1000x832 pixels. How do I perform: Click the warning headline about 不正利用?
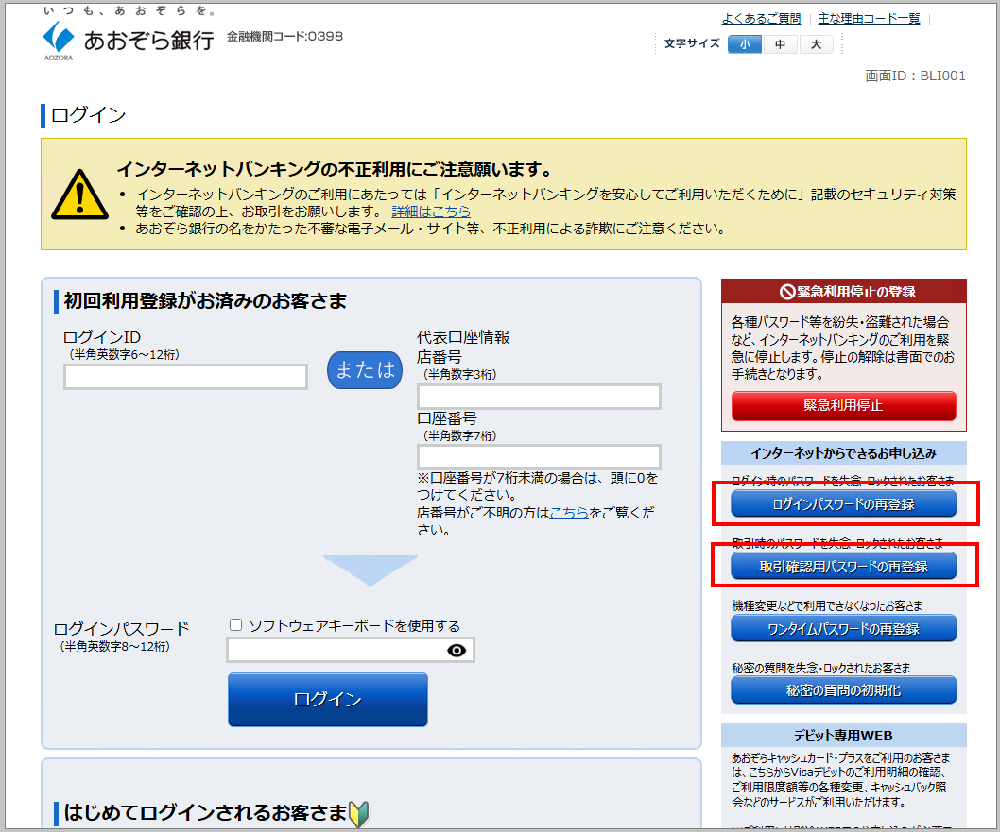(334, 170)
